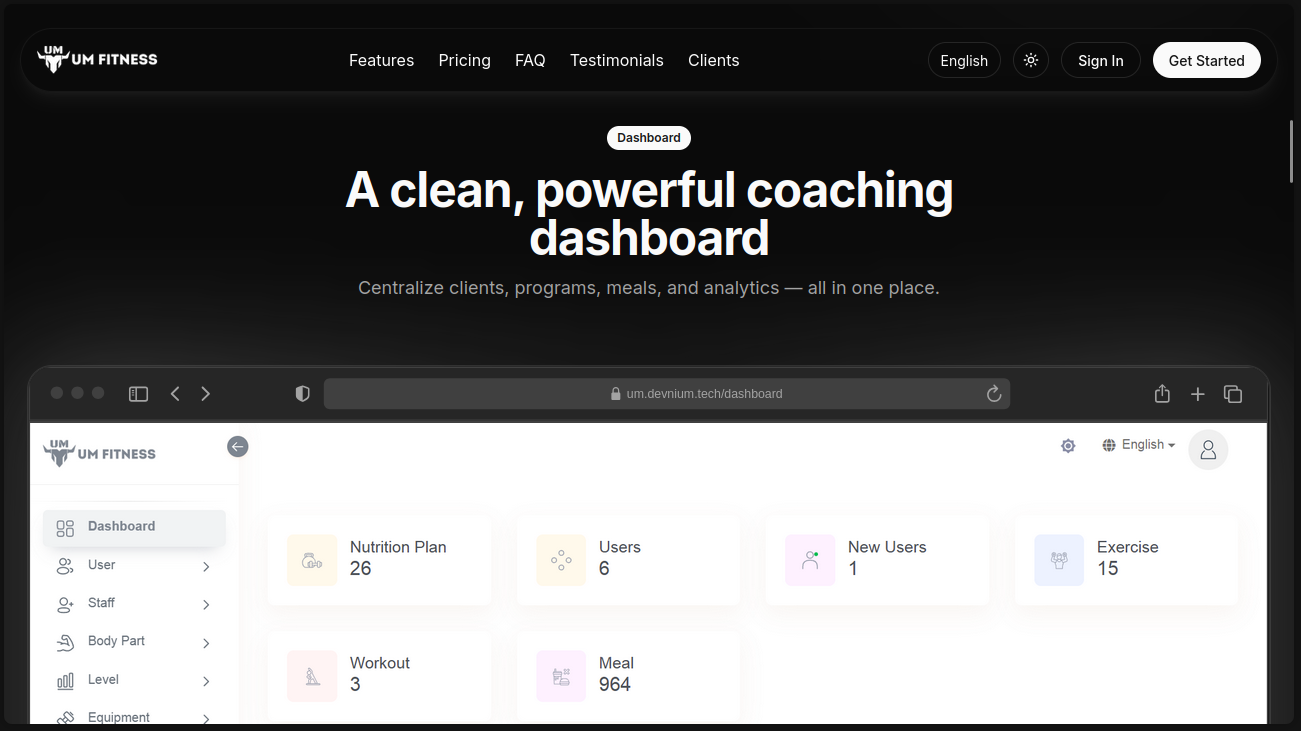
Task: Open the English language dropdown in dashboard
Action: (1139, 445)
